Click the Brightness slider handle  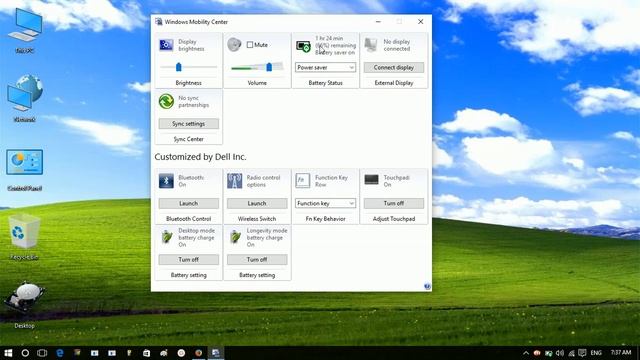[178, 67]
